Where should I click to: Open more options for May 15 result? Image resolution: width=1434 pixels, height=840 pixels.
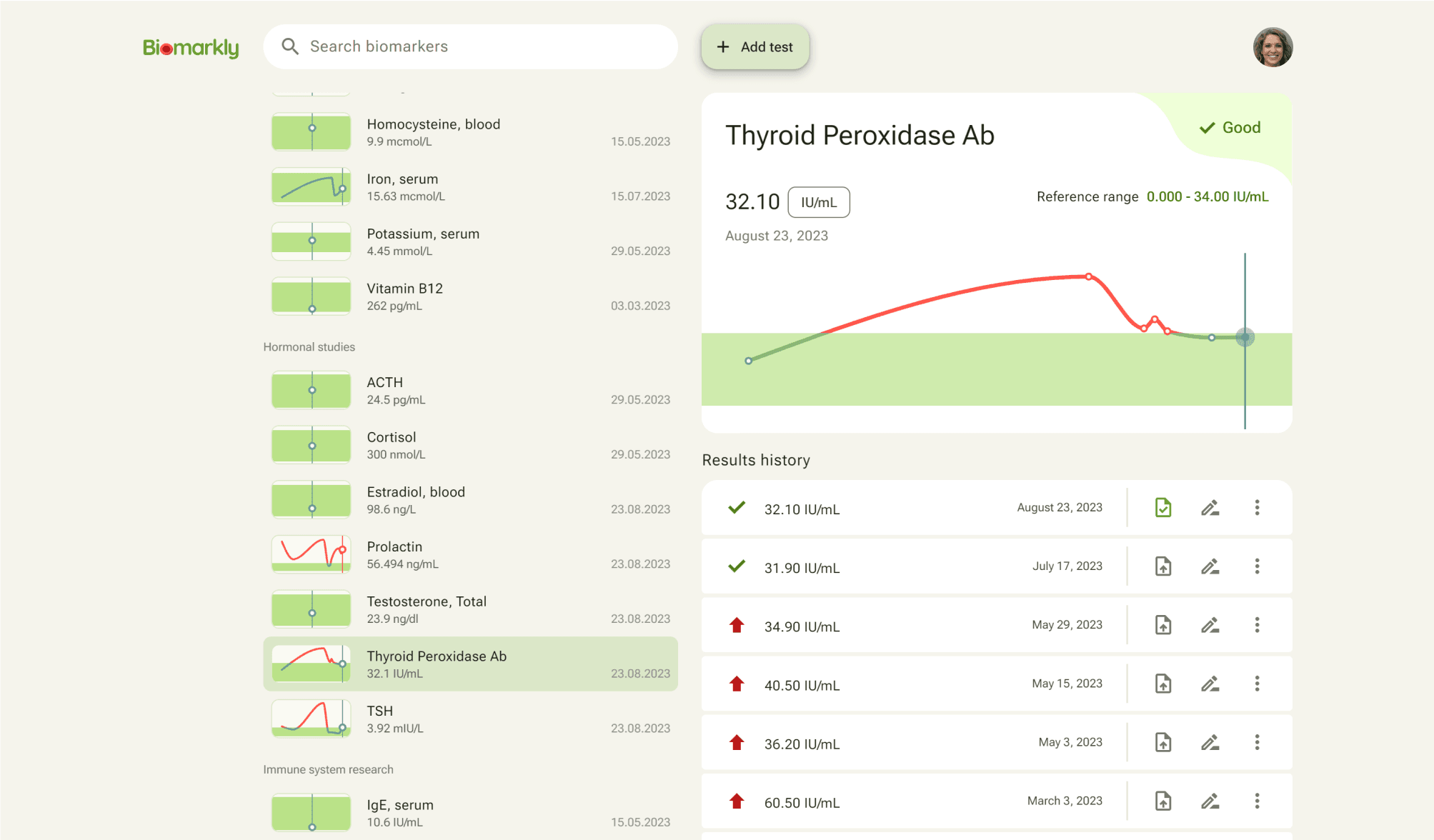coord(1257,684)
